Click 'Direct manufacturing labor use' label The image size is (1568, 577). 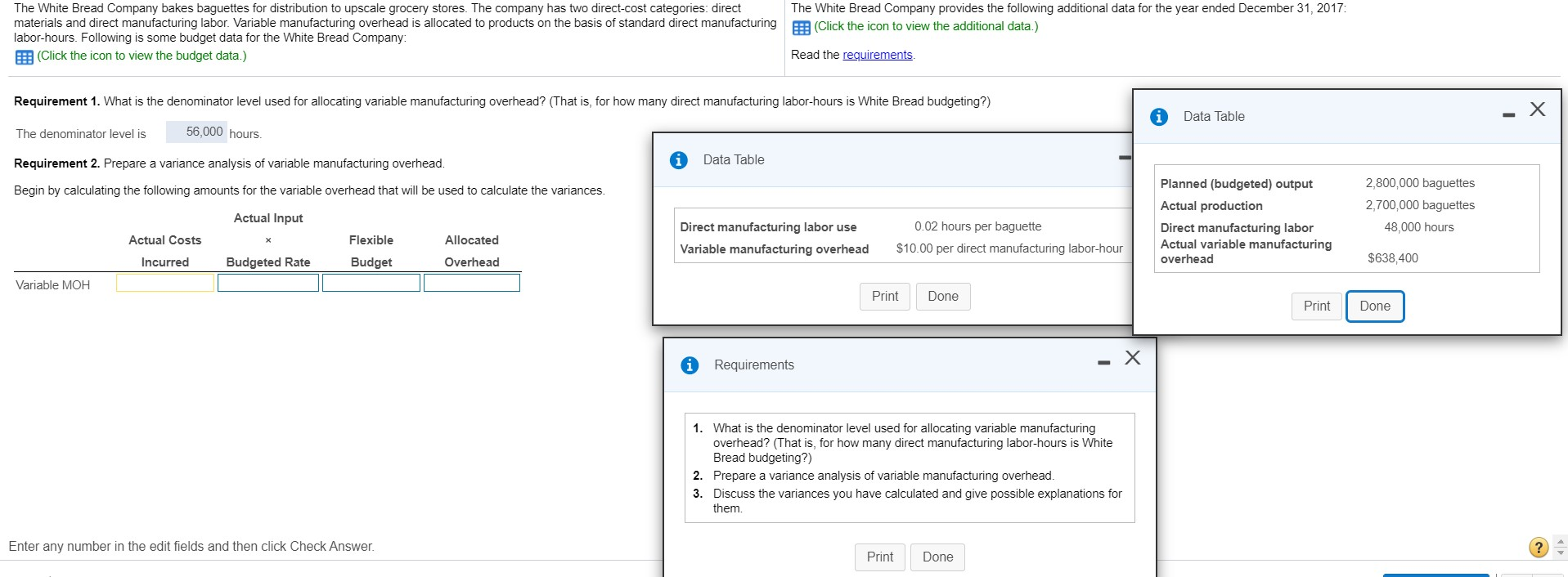[768, 227]
